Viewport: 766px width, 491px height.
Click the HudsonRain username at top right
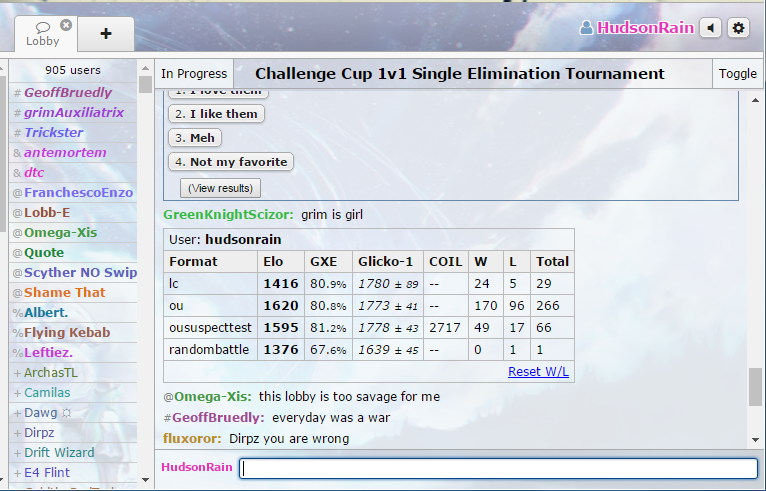(645, 28)
